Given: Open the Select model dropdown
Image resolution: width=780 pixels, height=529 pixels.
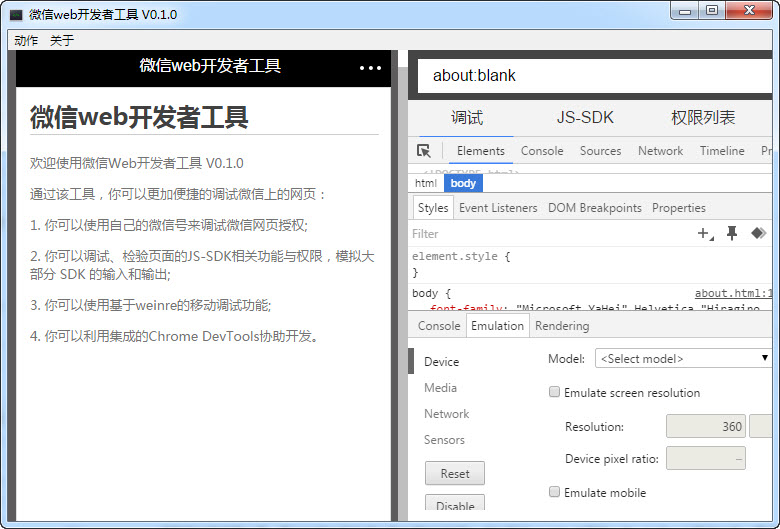Looking at the screenshot, I should (683, 358).
